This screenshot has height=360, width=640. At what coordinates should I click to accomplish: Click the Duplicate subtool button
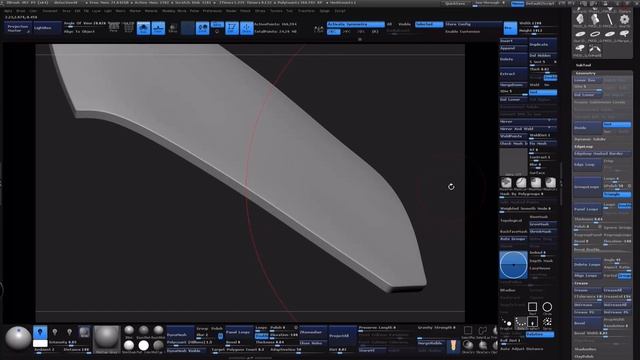543,44
